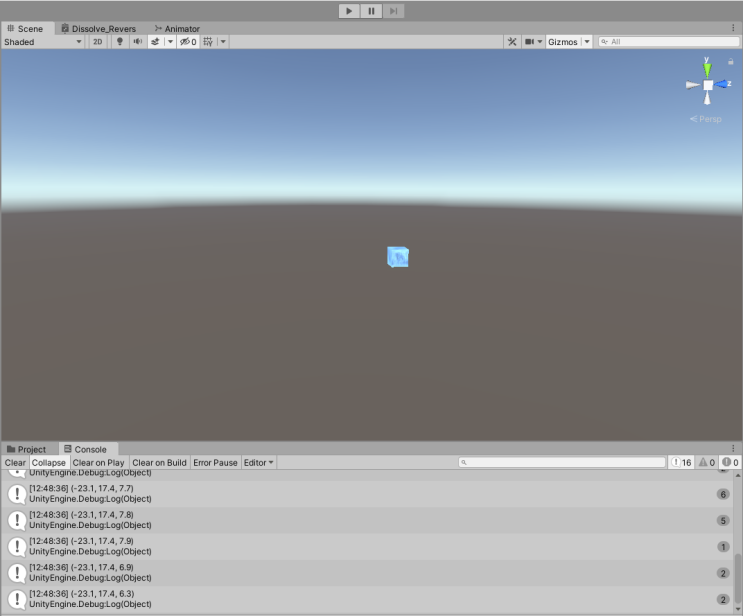Click the count badge 1 on 7.9 log
The height and width of the screenshot is (616, 743).
tap(723, 547)
